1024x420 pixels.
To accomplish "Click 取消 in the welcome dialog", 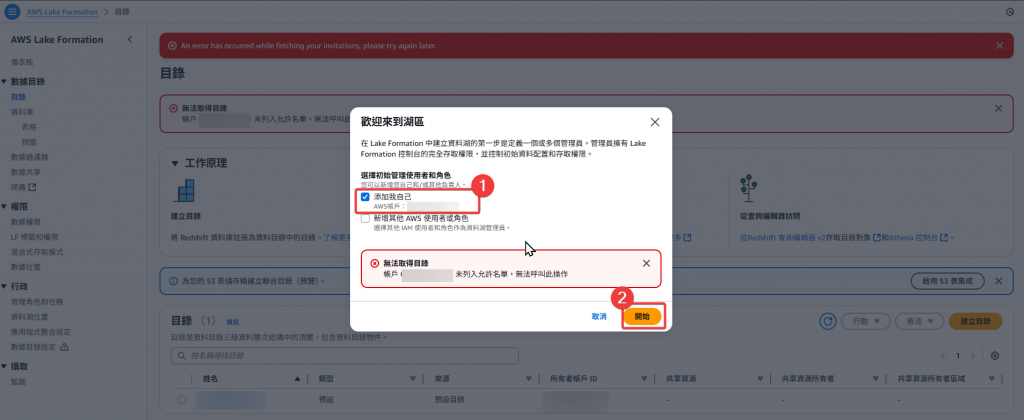I will [599, 316].
